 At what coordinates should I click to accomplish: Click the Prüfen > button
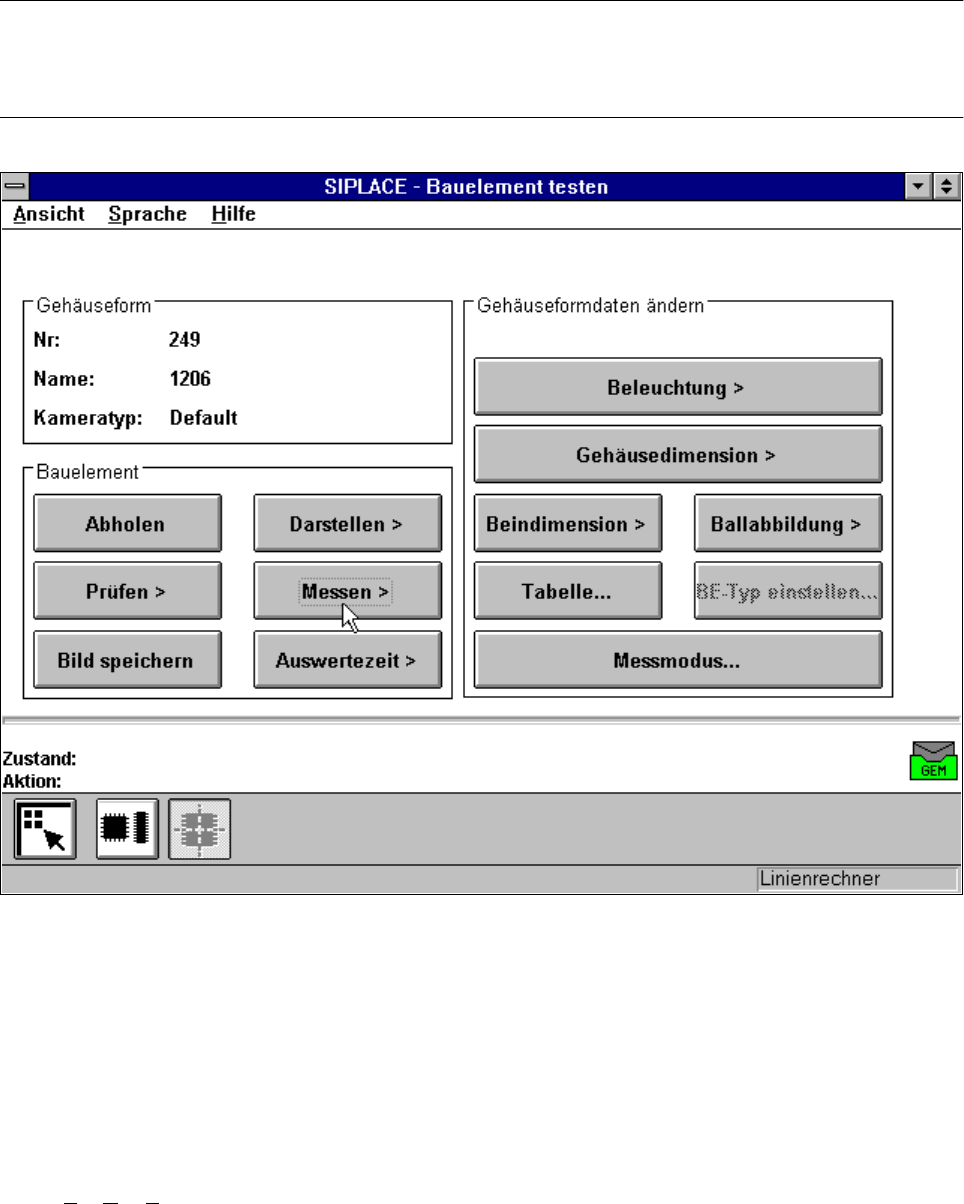pos(127,591)
